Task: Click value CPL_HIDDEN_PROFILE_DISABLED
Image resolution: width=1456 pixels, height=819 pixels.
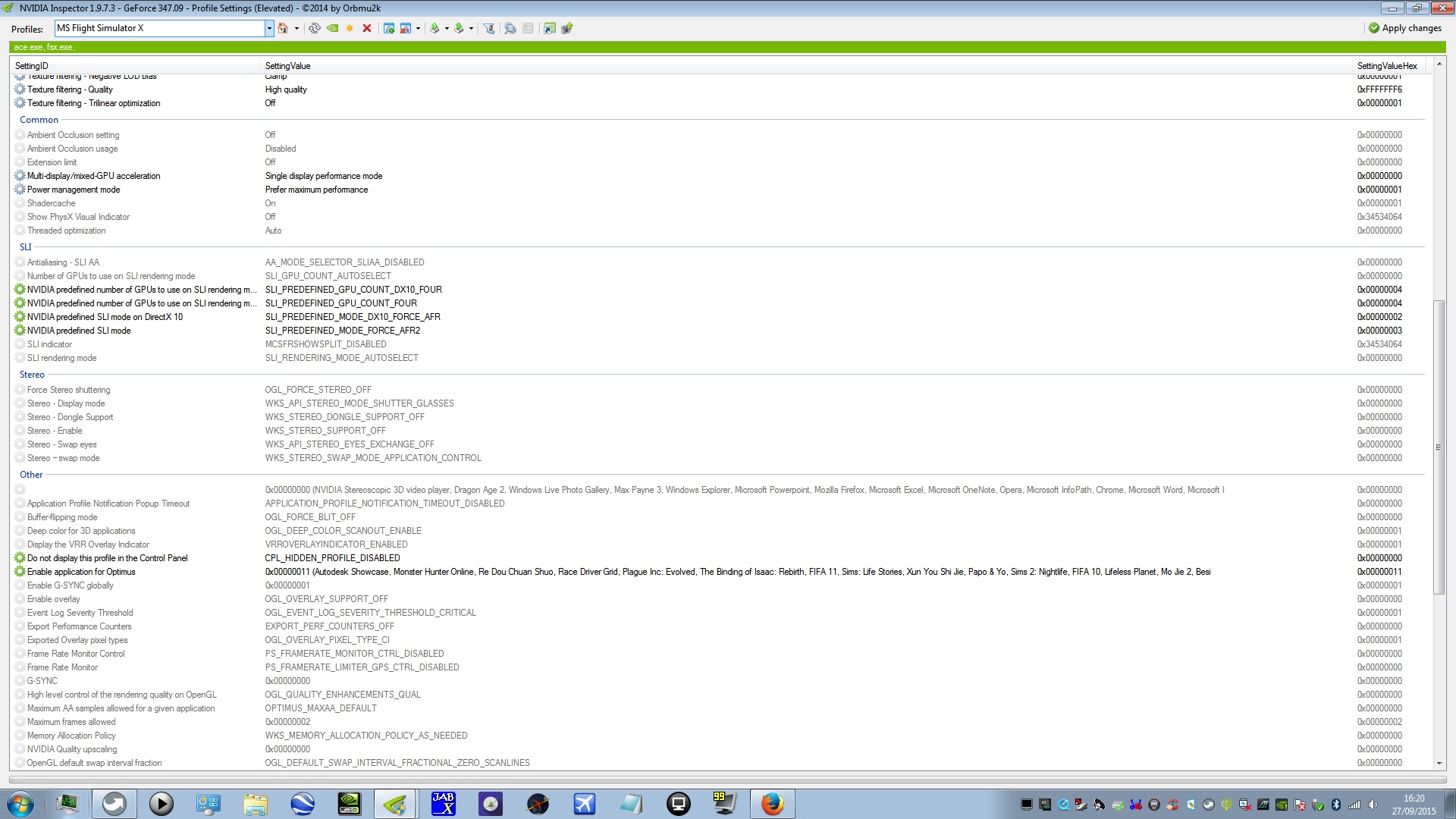Action: click(x=332, y=558)
